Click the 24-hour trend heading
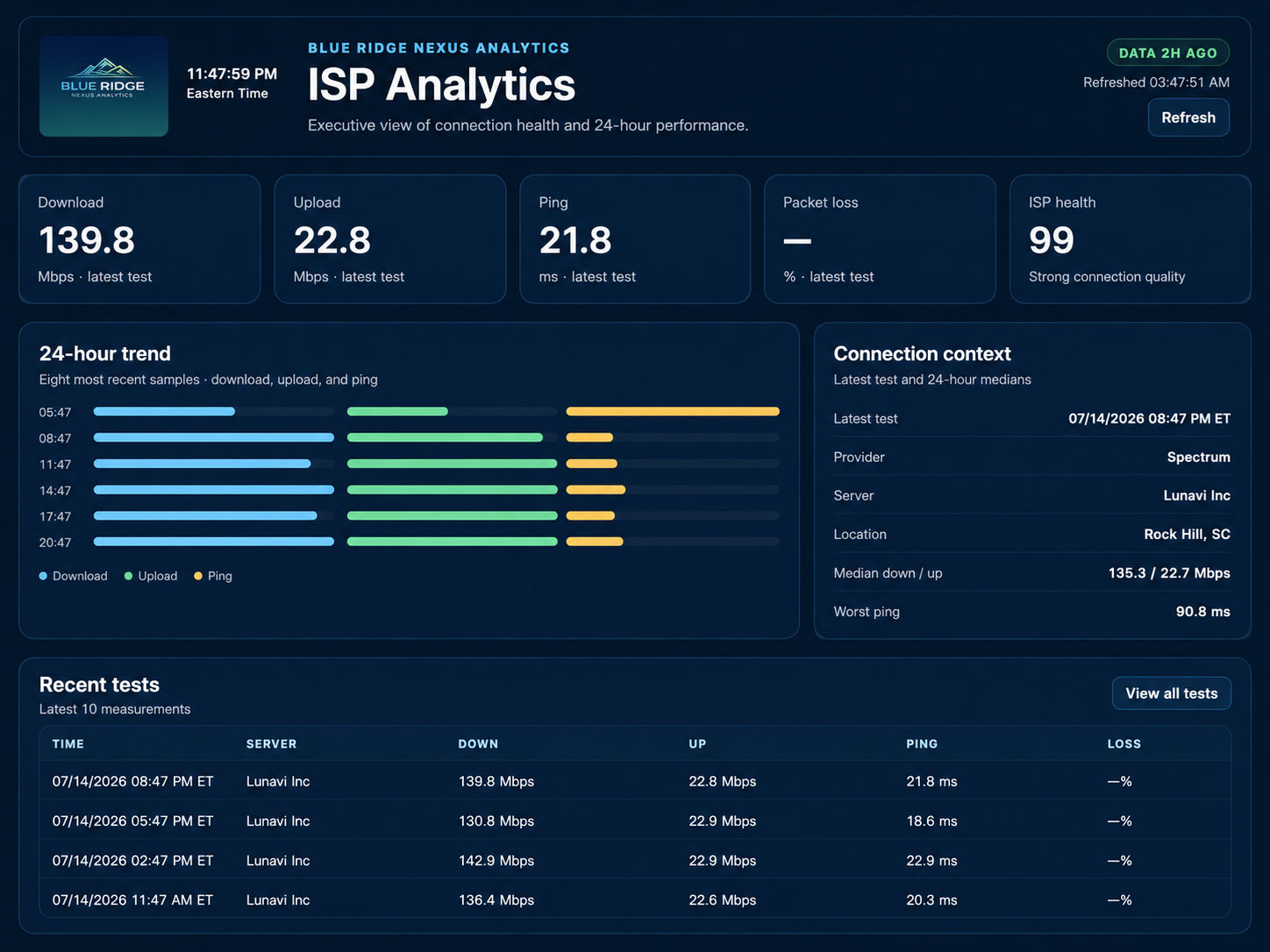Image resolution: width=1270 pixels, height=952 pixels. [105, 354]
